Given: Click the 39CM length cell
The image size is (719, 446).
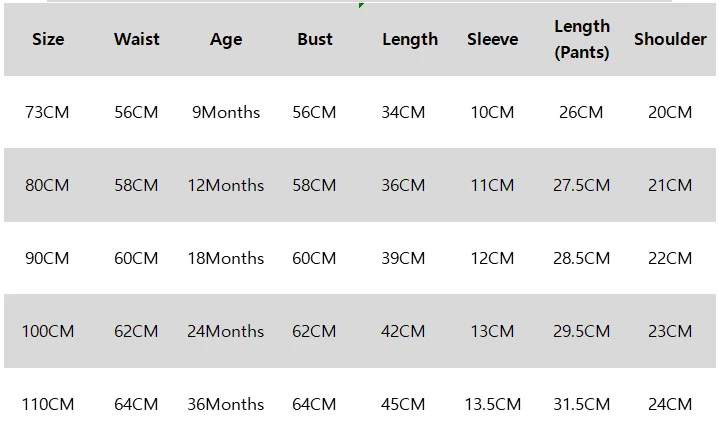Looking at the screenshot, I should [x=403, y=258].
